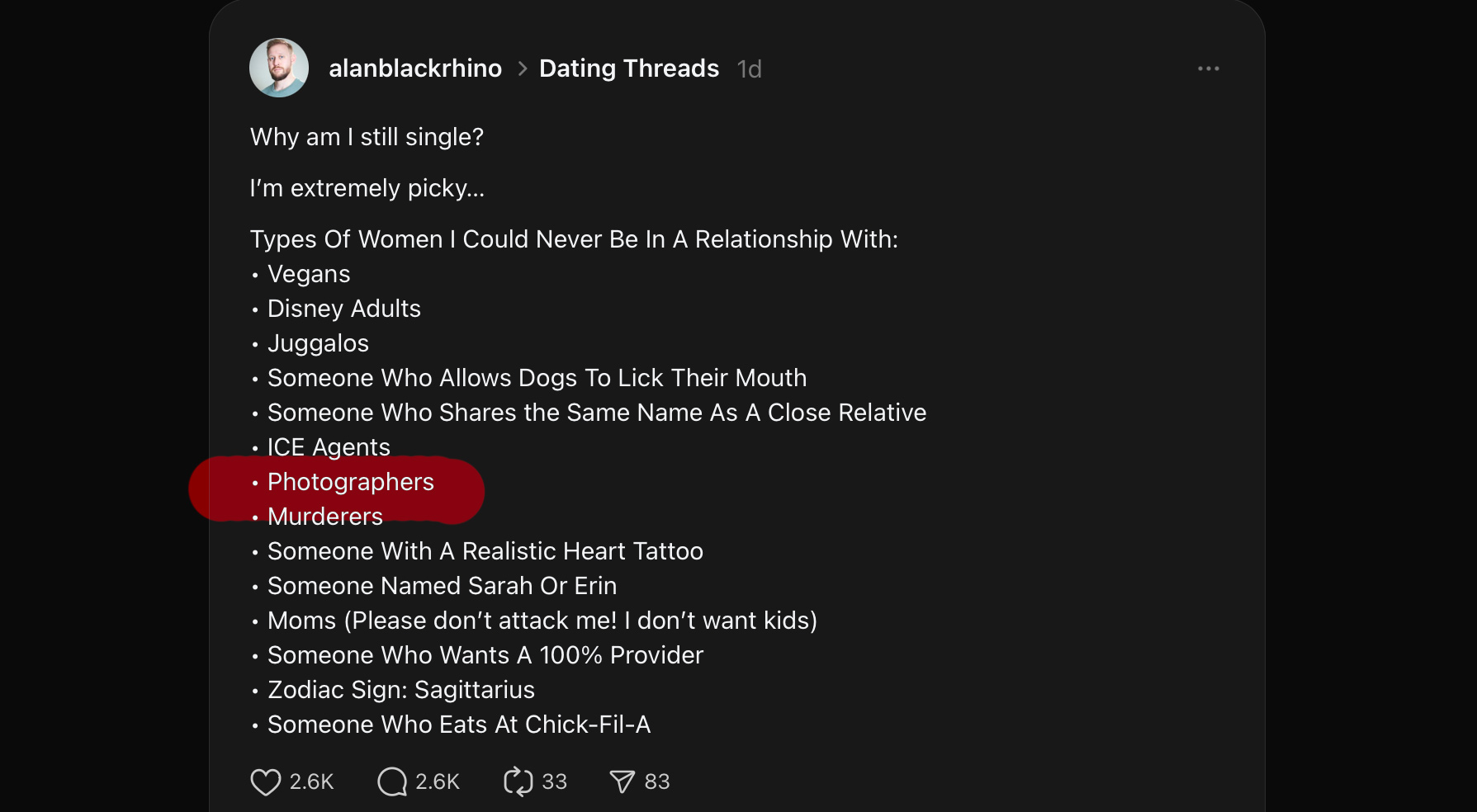The image size is (1477, 812).
Task: Open replies using the speech bubble icon
Action: tap(392, 781)
